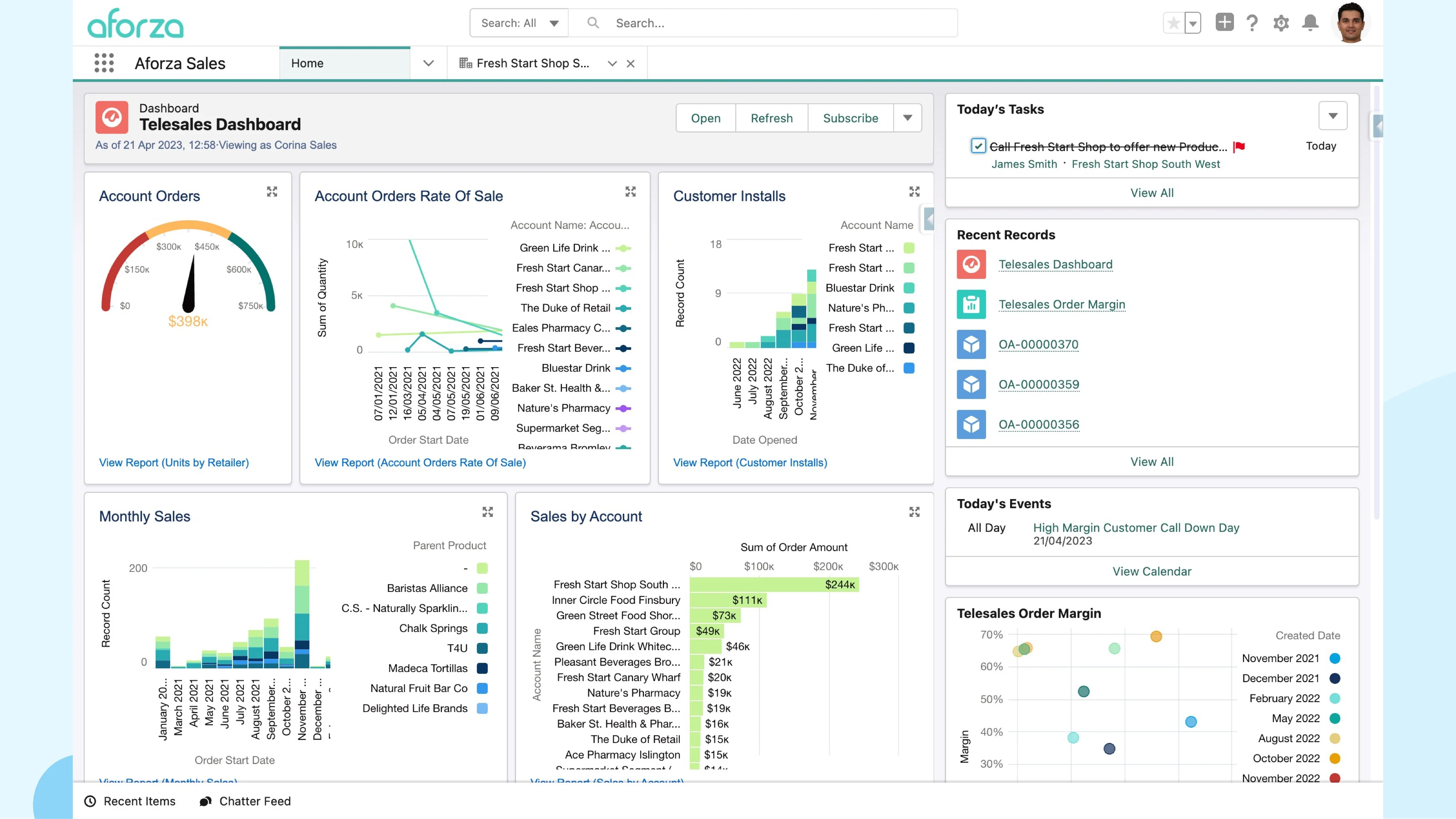Image resolution: width=1456 pixels, height=819 pixels.
Task: Open the App Launcher grid icon
Action: pos(104,63)
